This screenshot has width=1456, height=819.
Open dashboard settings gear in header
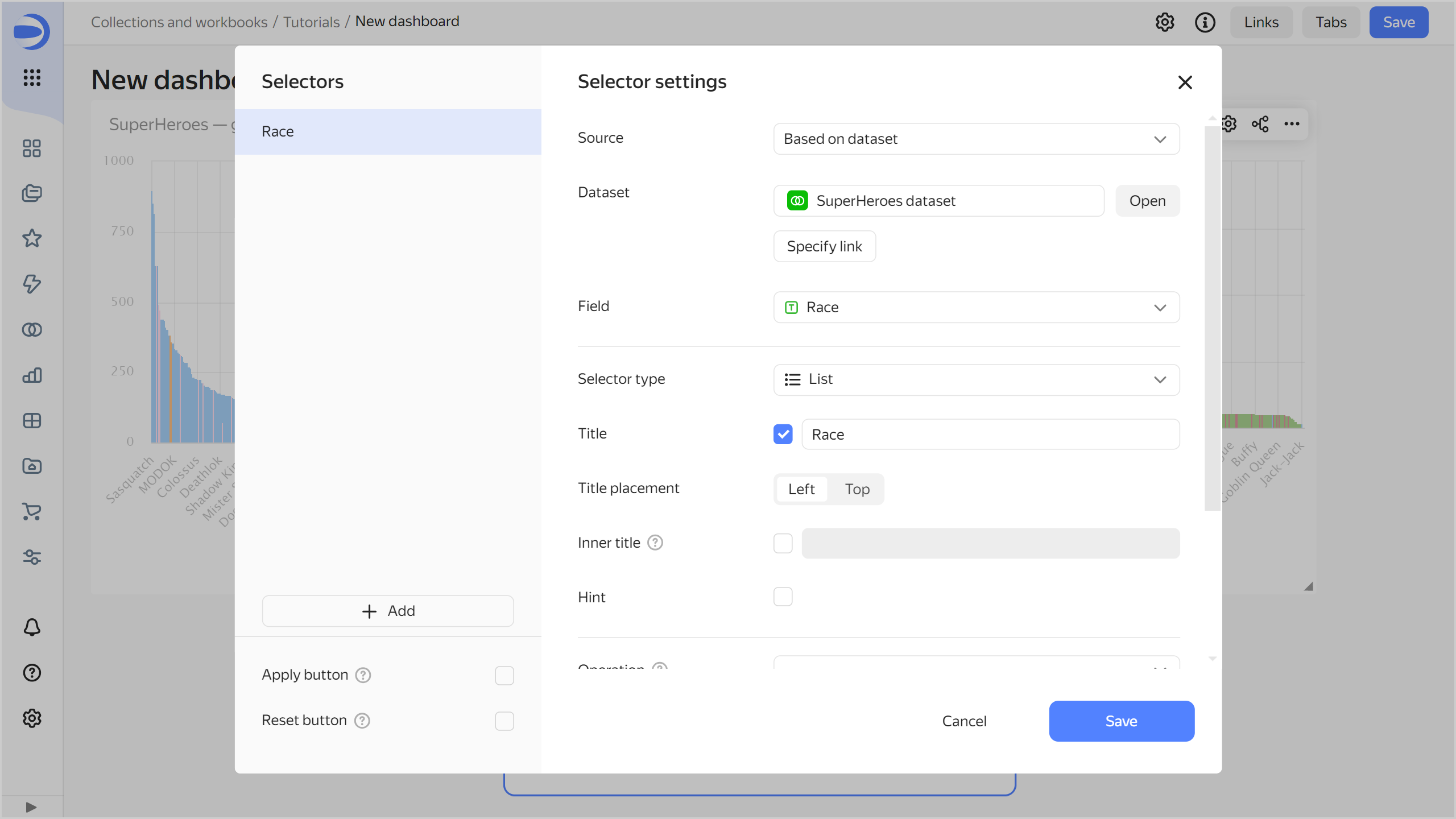1165,22
